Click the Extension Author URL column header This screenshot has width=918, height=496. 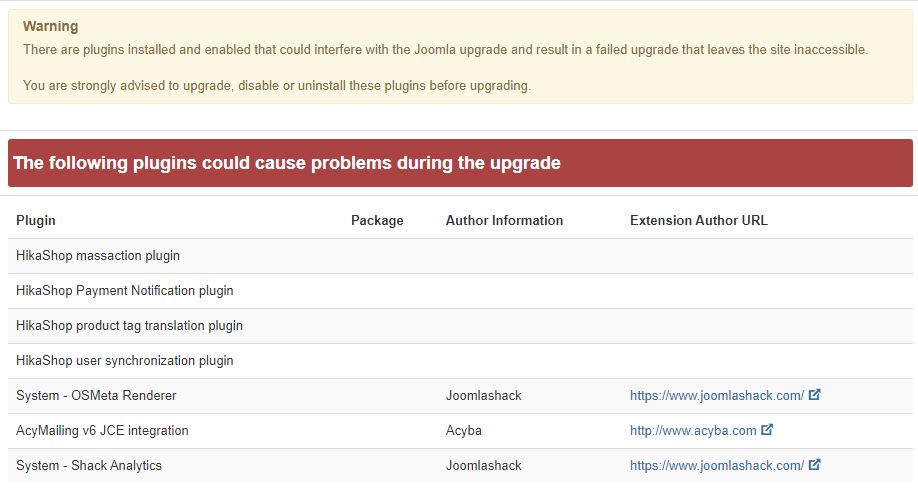[x=698, y=221]
